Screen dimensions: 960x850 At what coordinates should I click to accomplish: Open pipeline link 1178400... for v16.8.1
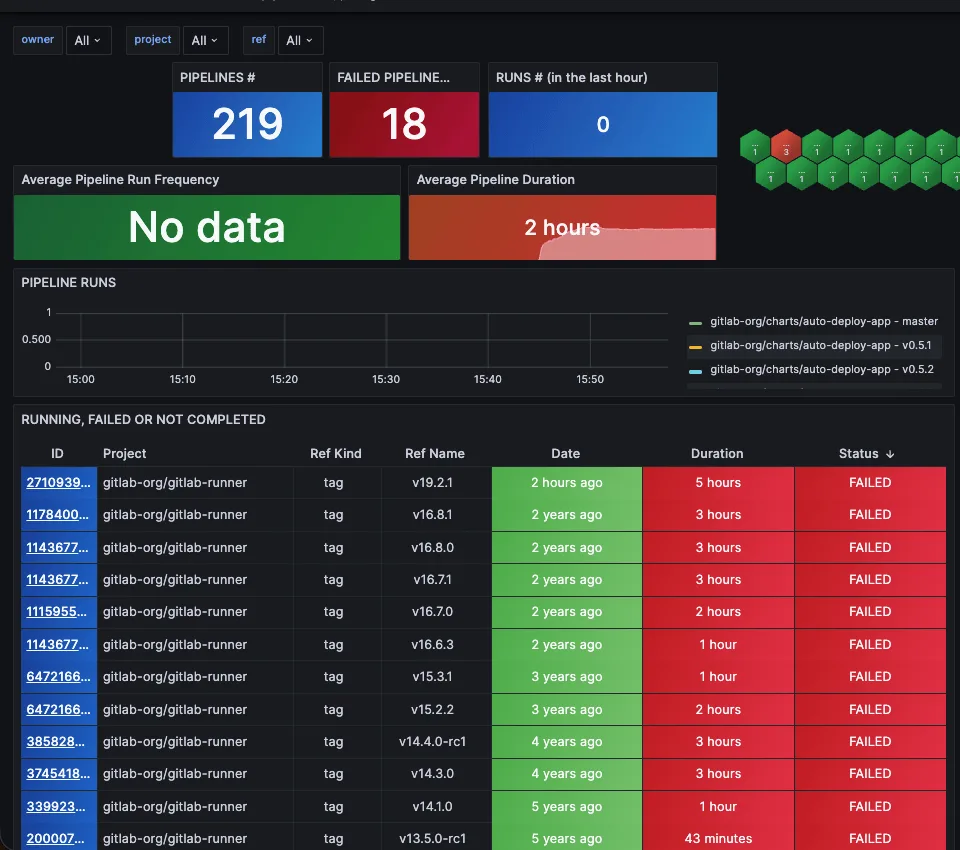click(57, 514)
